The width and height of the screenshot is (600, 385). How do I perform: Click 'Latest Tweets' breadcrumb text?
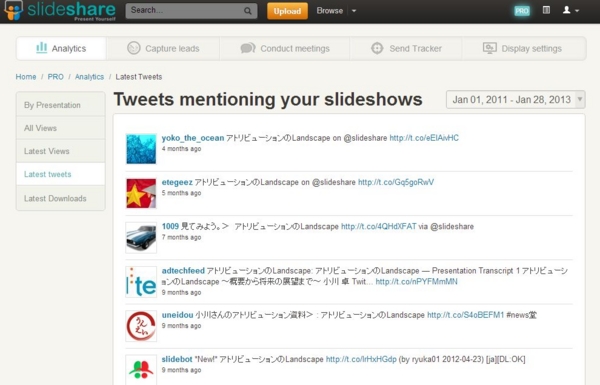pos(139,77)
